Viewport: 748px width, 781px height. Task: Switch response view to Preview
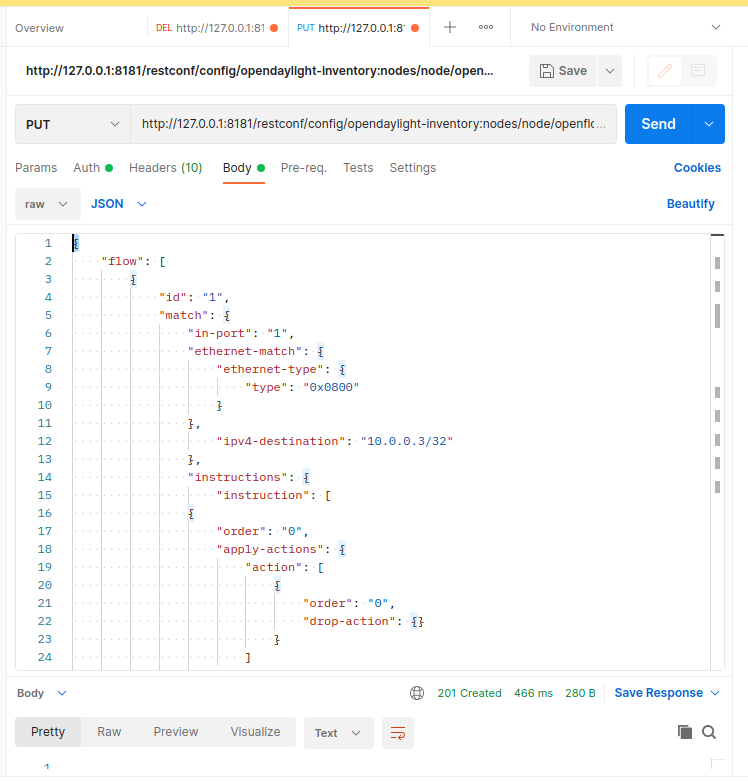click(x=176, y=732)
